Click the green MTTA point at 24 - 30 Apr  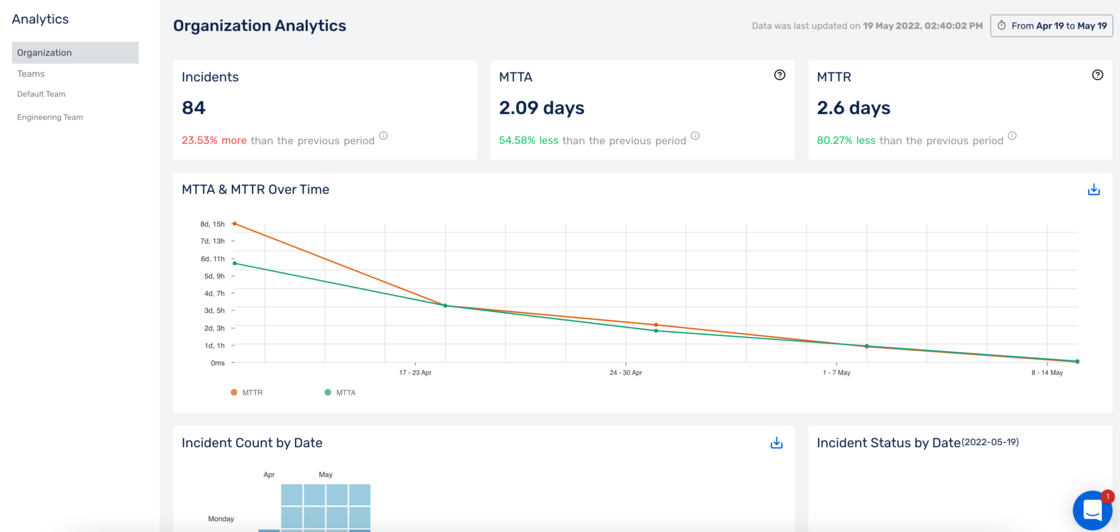tap(656, 331)
